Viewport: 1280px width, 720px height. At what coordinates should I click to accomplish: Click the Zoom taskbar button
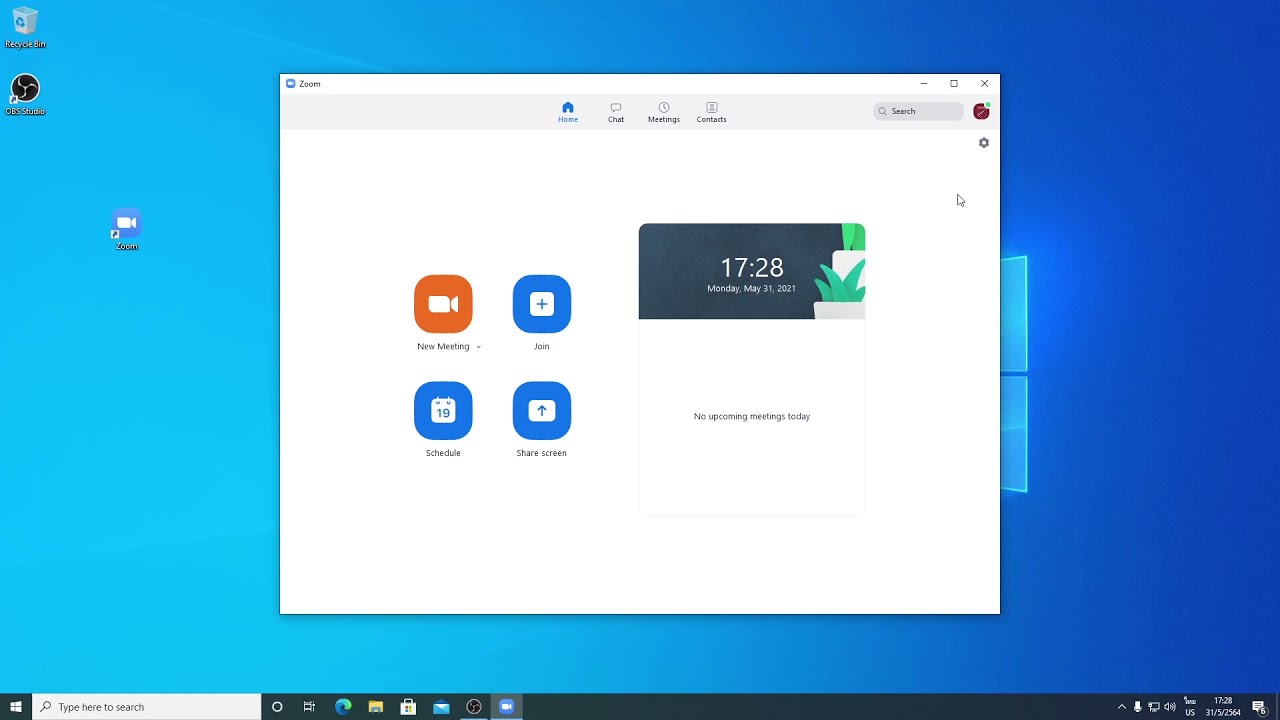tap(507, 707)
